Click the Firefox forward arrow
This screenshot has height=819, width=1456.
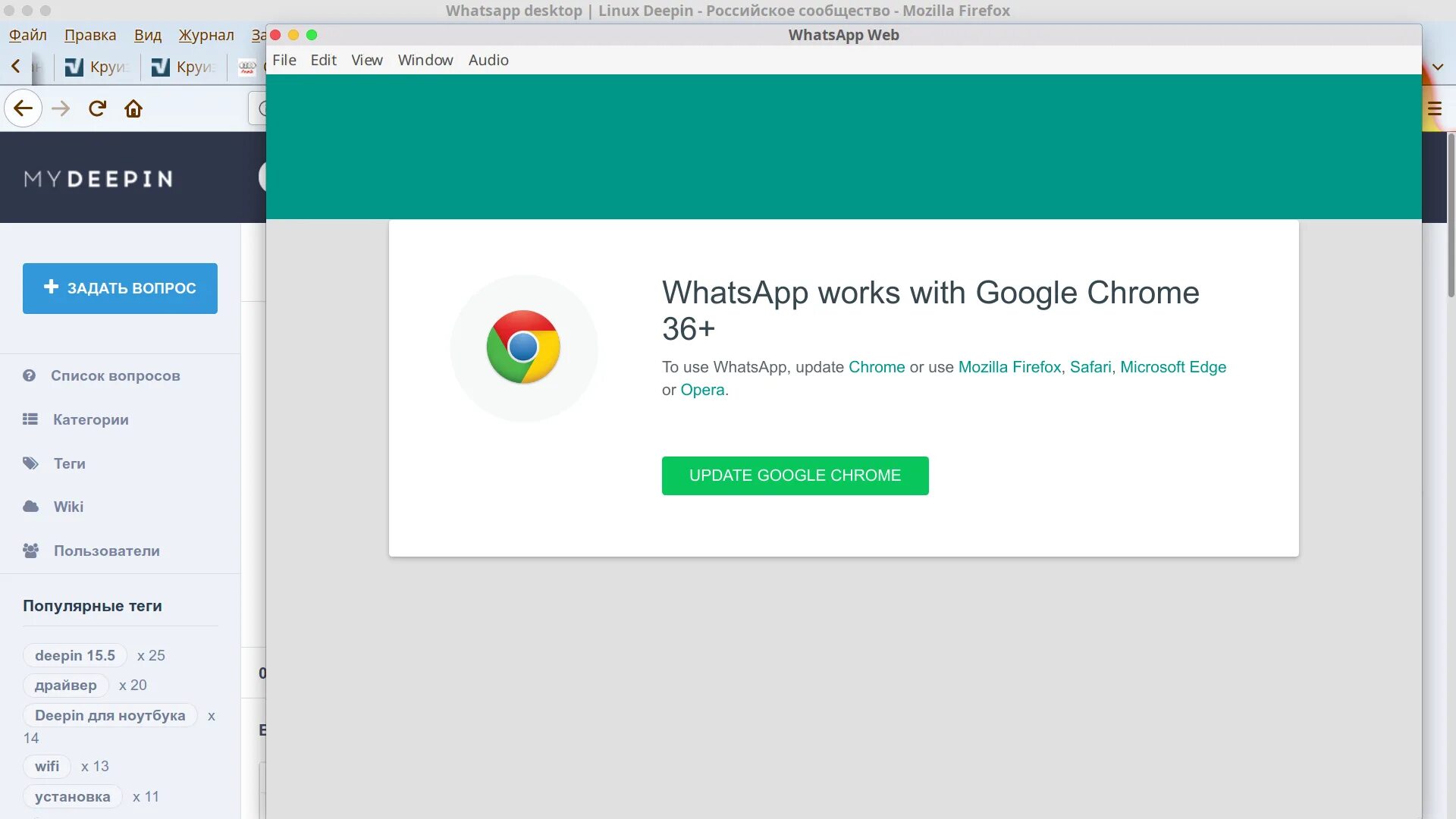click(61, 108)
